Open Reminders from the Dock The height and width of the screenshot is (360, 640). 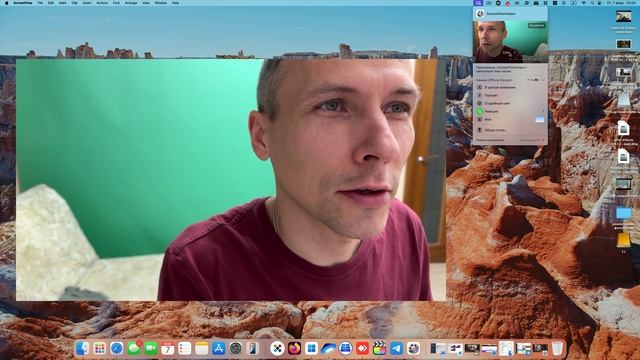(x=184, y=348)
